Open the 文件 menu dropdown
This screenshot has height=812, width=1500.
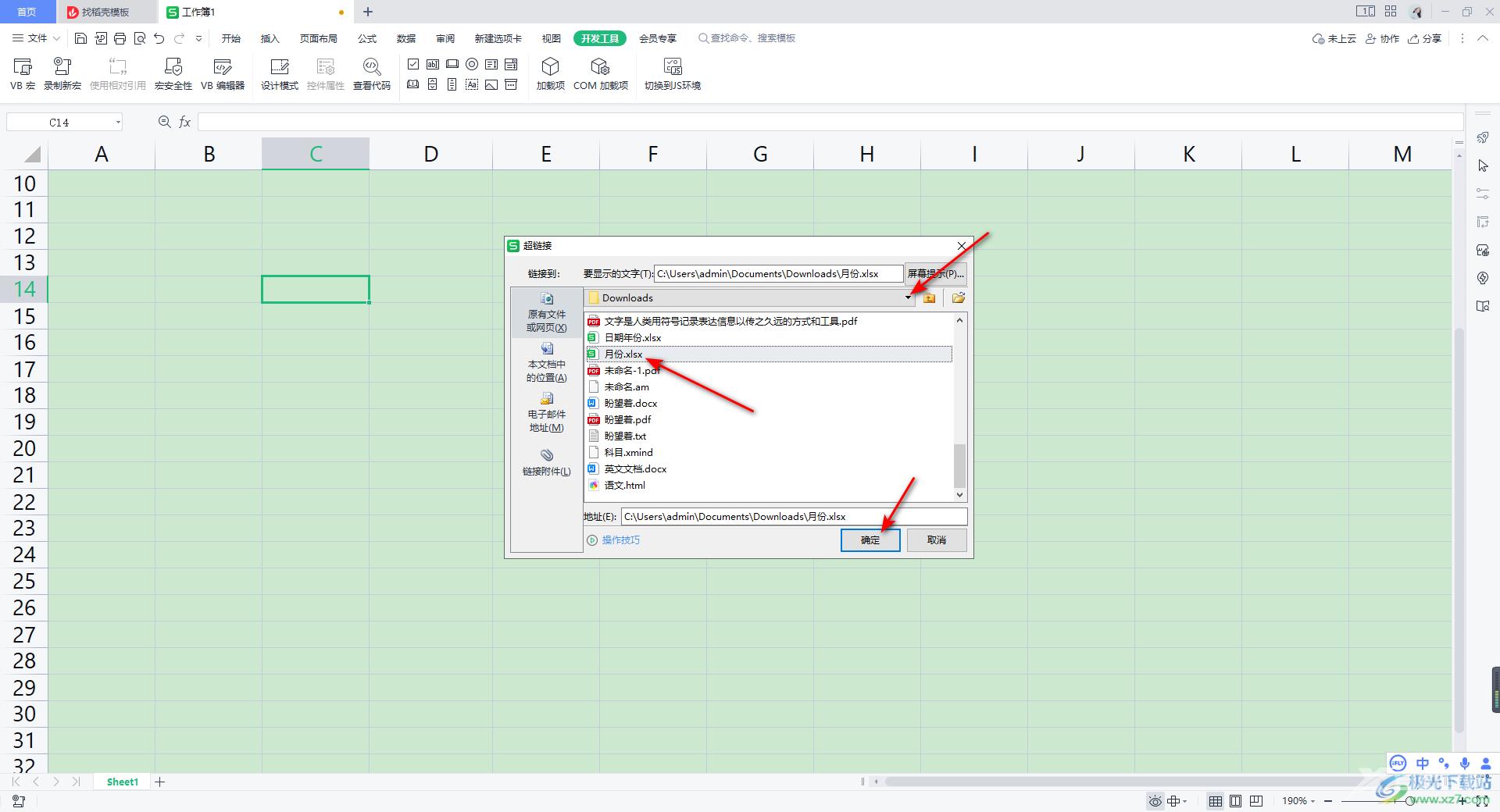(37, 38)
